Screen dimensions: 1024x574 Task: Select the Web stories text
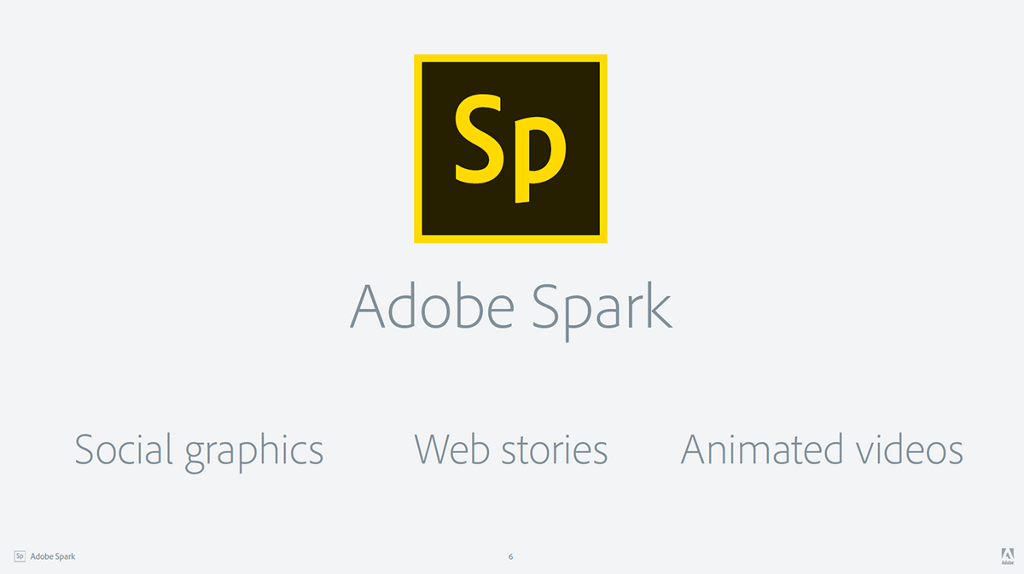point(510,450)
